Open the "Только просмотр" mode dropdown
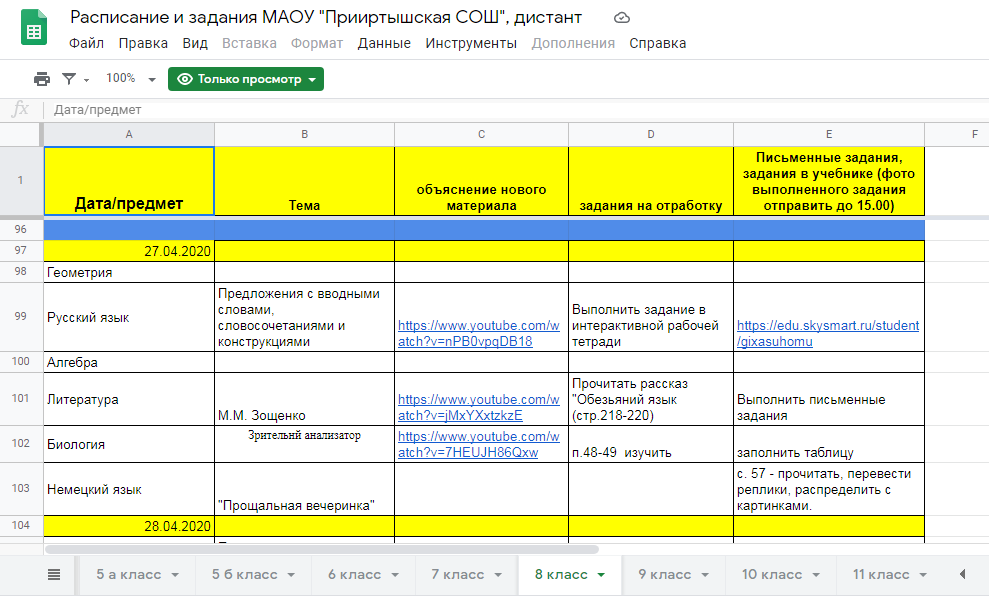The image size is (989, 597). [x=246, y=79]
